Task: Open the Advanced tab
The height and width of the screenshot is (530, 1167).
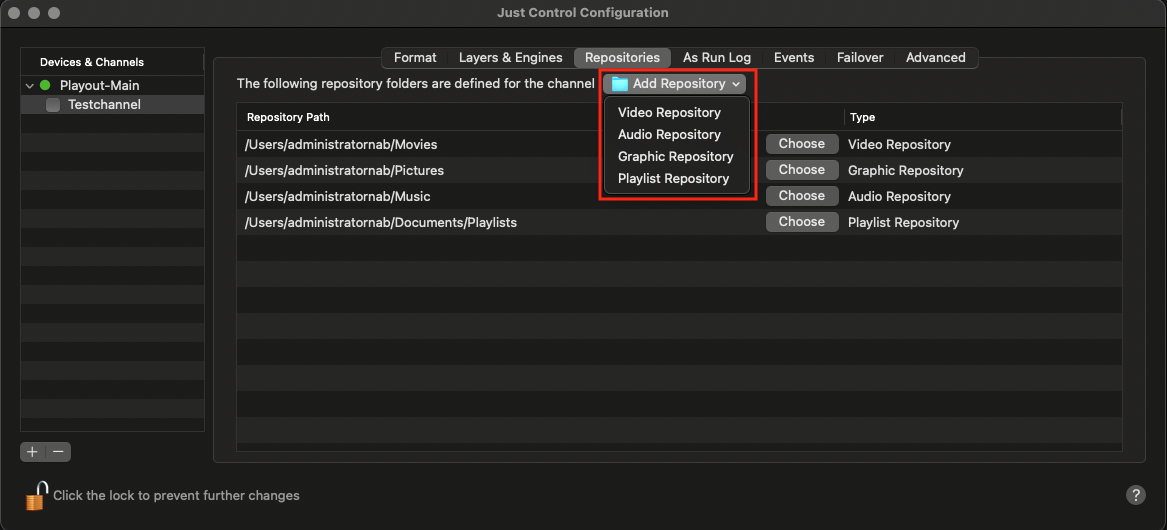Action: (x=936, y=57)
